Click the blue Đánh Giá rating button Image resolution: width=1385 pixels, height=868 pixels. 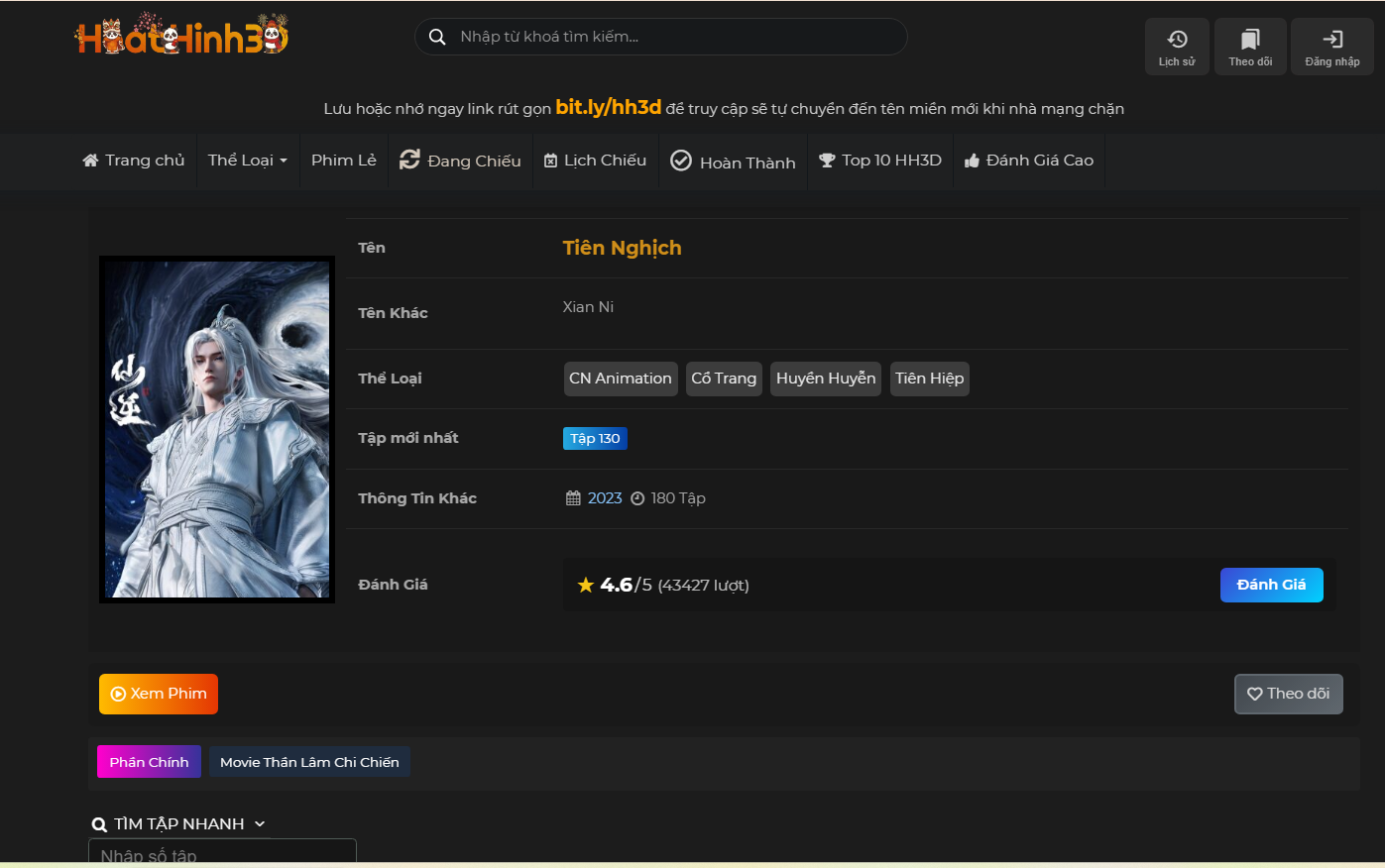(x=1271, y=585)
